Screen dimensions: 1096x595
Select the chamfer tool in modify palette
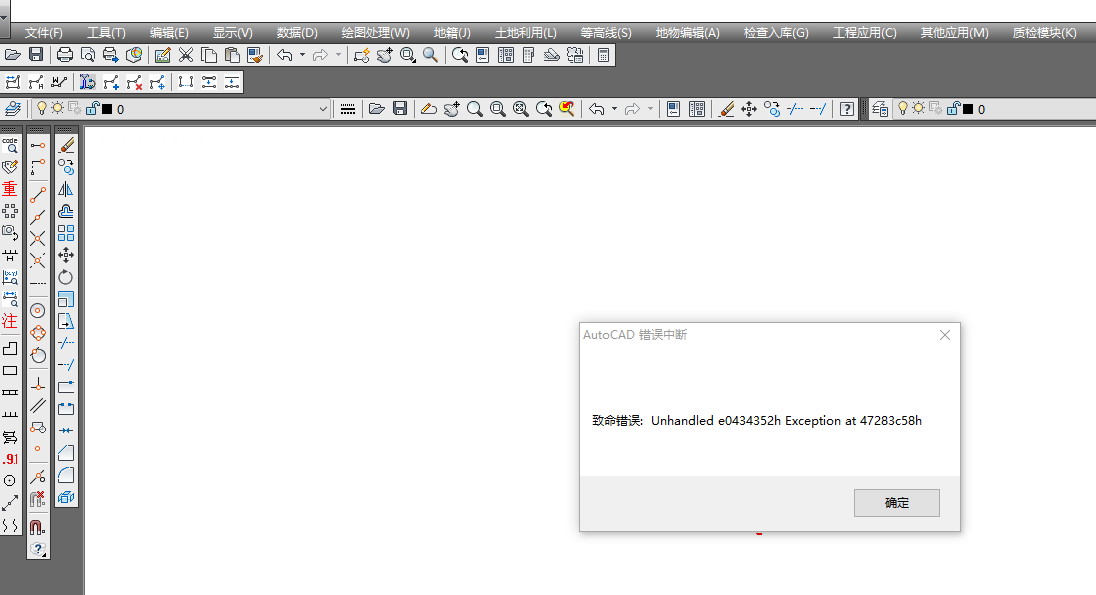pos(66,452)
